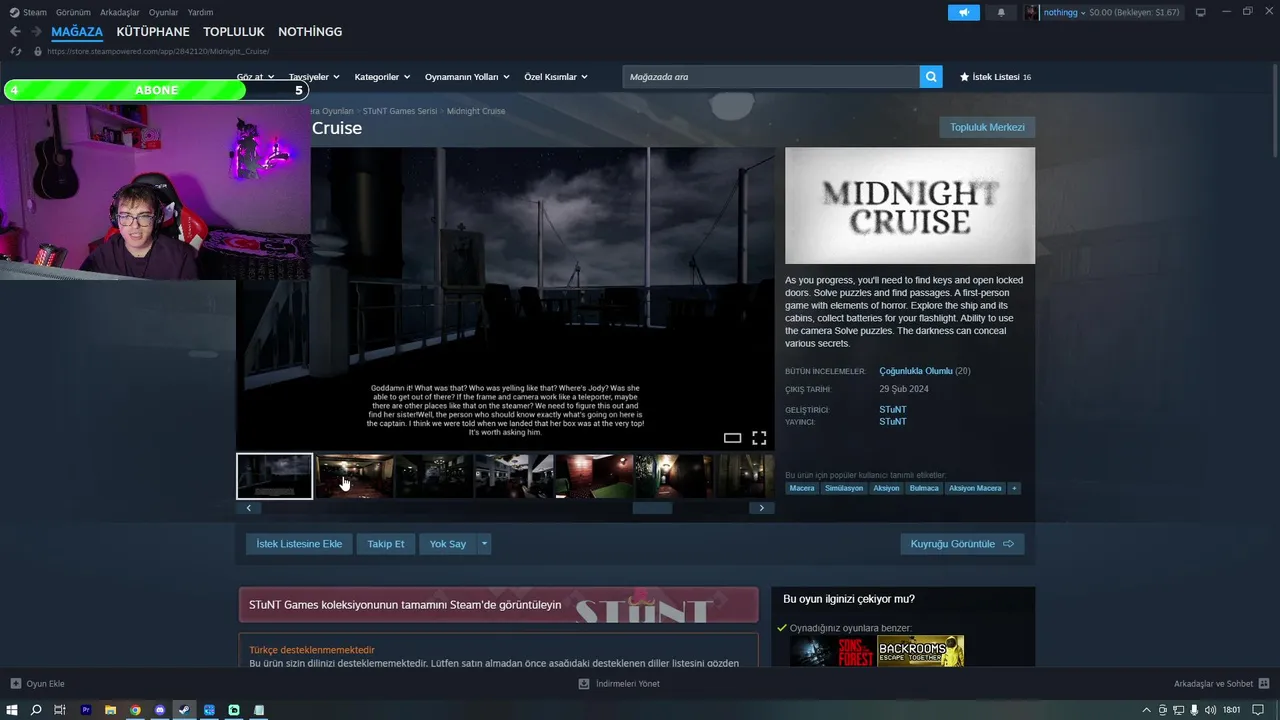
Task: Open the Windows notification center icon
Action: tap(1258, 710)
